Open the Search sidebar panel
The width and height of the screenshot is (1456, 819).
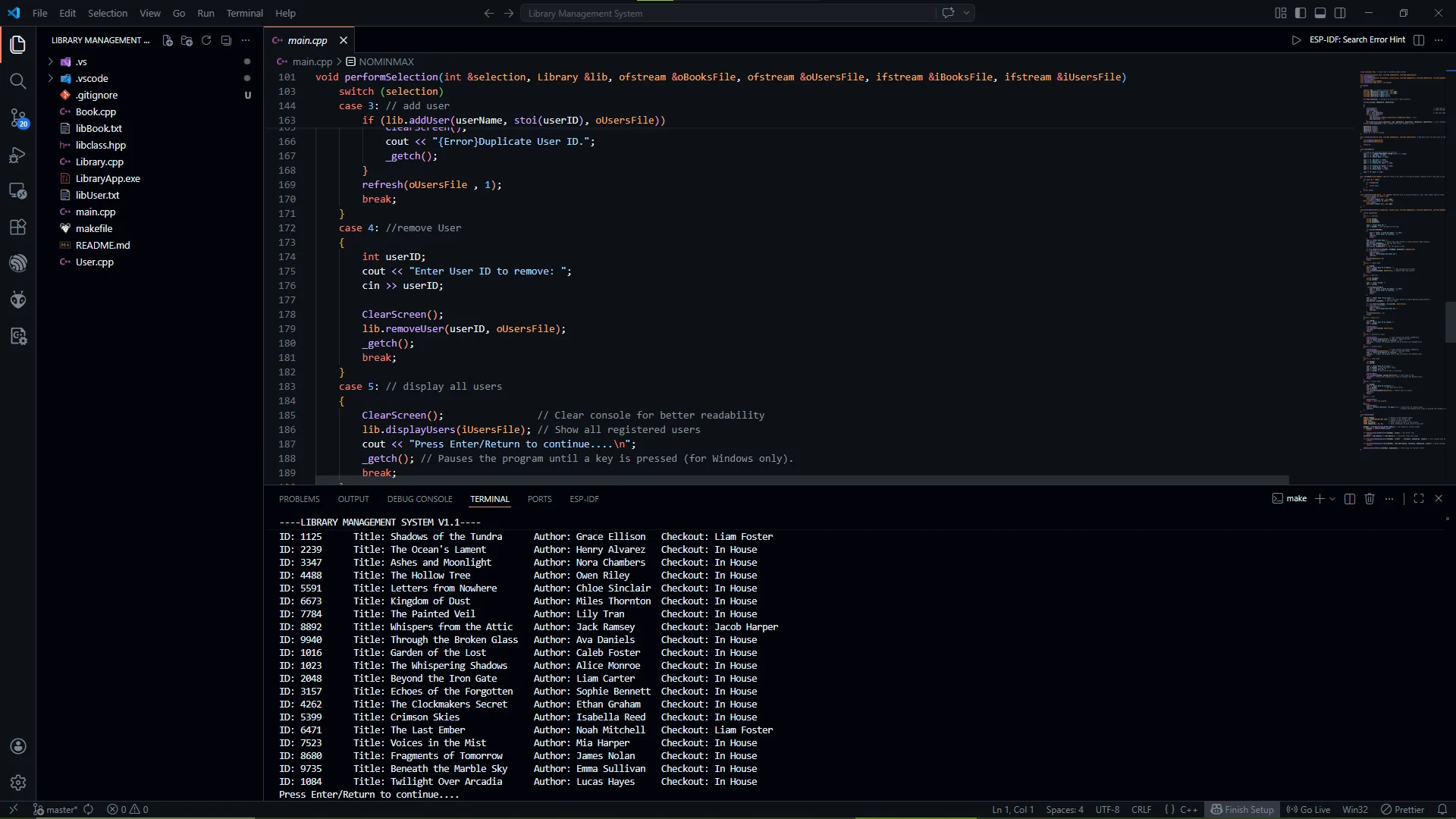(18, 81)
